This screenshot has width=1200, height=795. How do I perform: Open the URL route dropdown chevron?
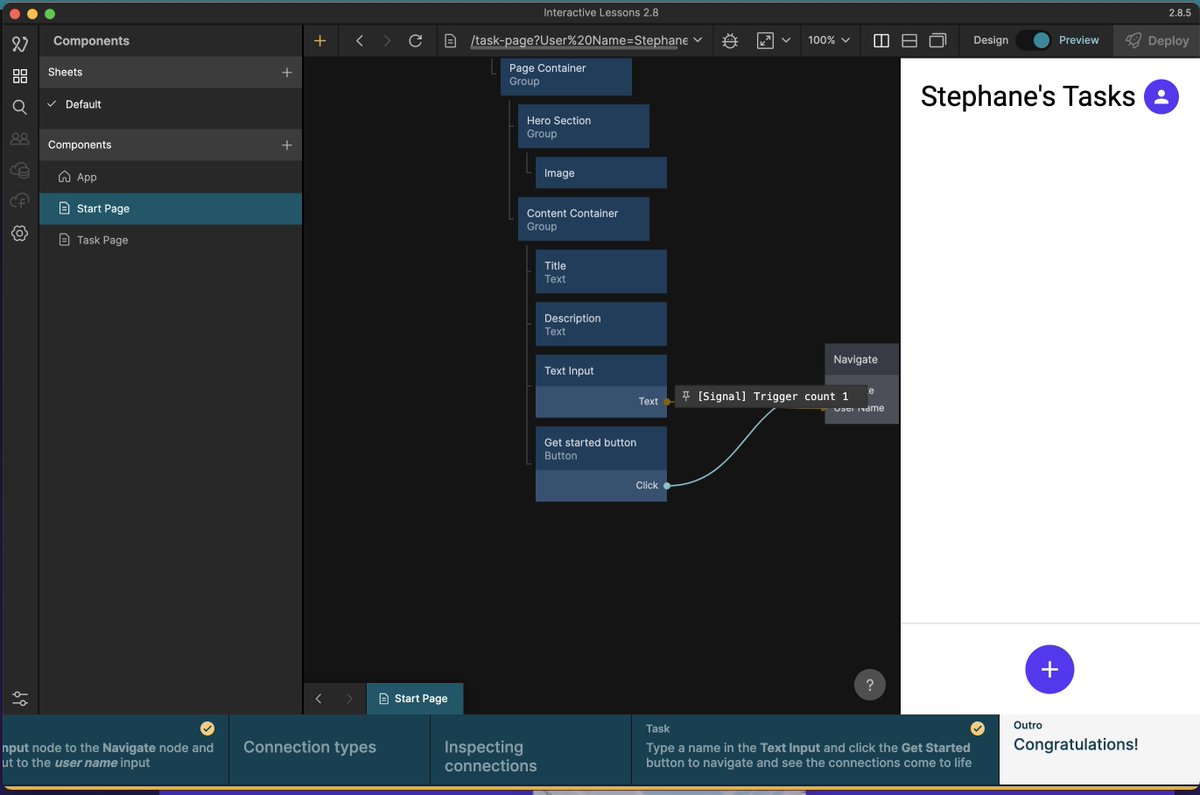(x=697, y=40)
